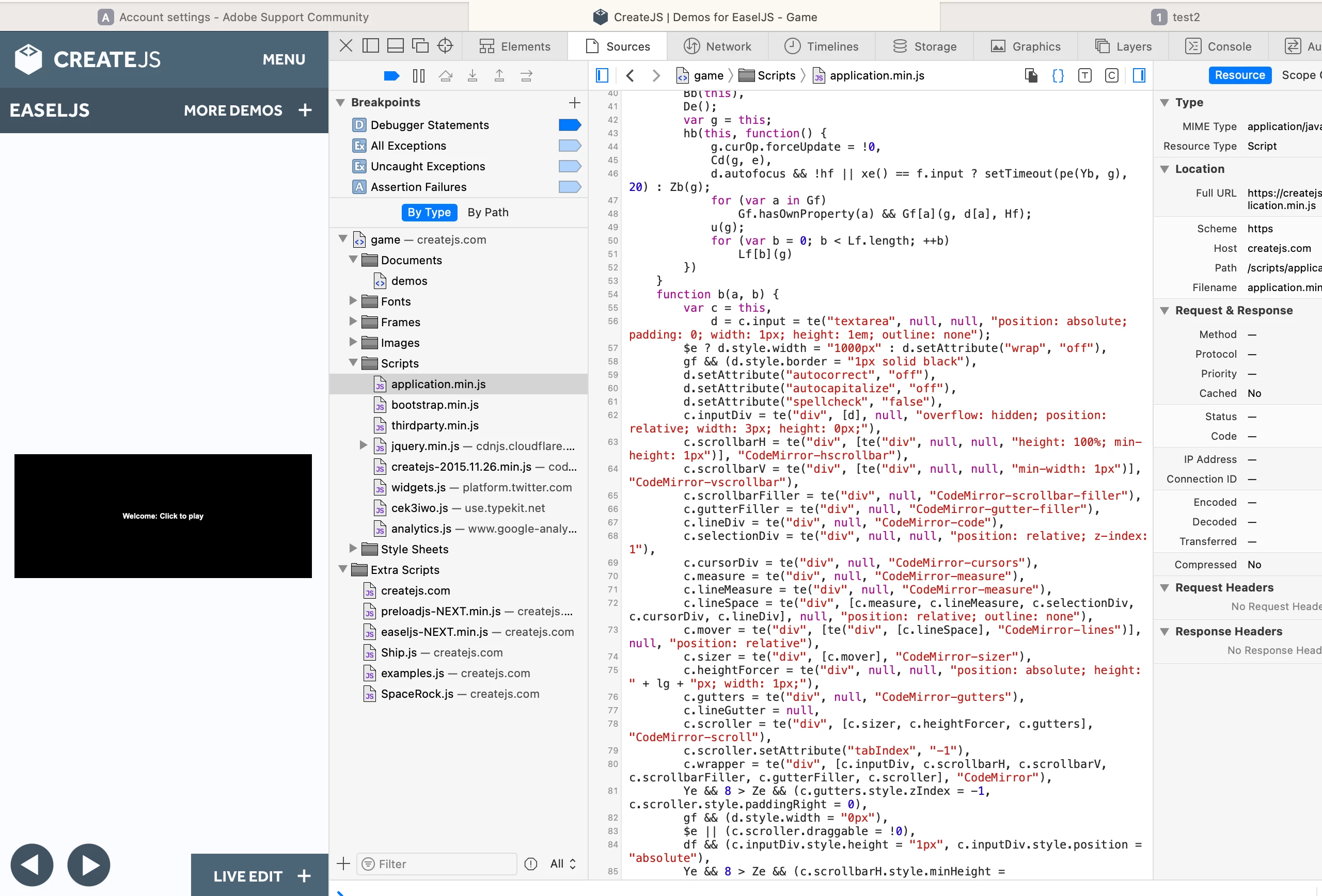Click the element selection crosshair icon
1322x896 pixels.
tap(445, 45)
